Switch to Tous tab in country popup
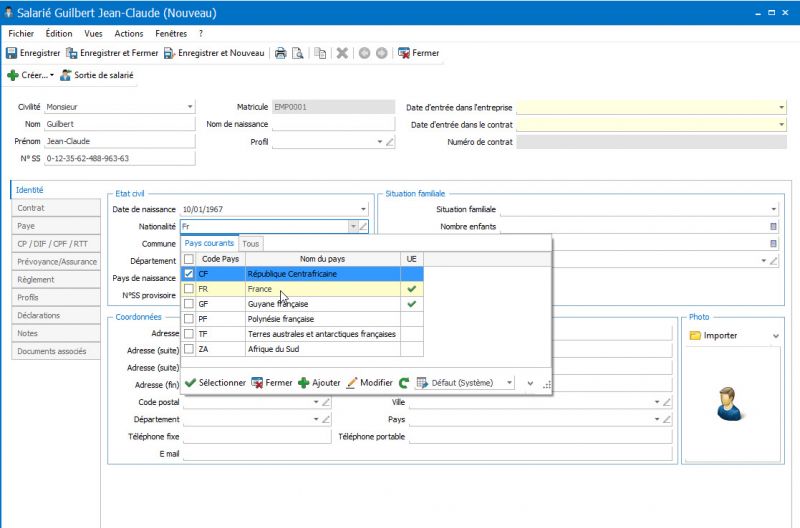Screen dimensions: 800x528 (251, 244)
